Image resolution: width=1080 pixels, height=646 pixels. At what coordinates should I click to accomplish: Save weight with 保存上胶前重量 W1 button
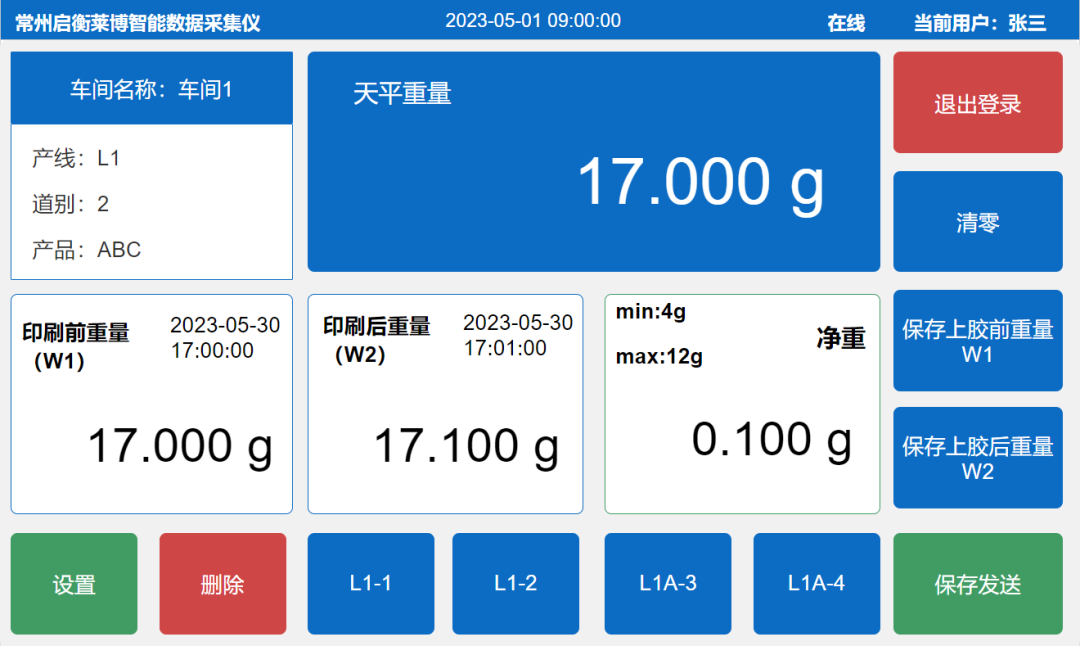[977, 341]
